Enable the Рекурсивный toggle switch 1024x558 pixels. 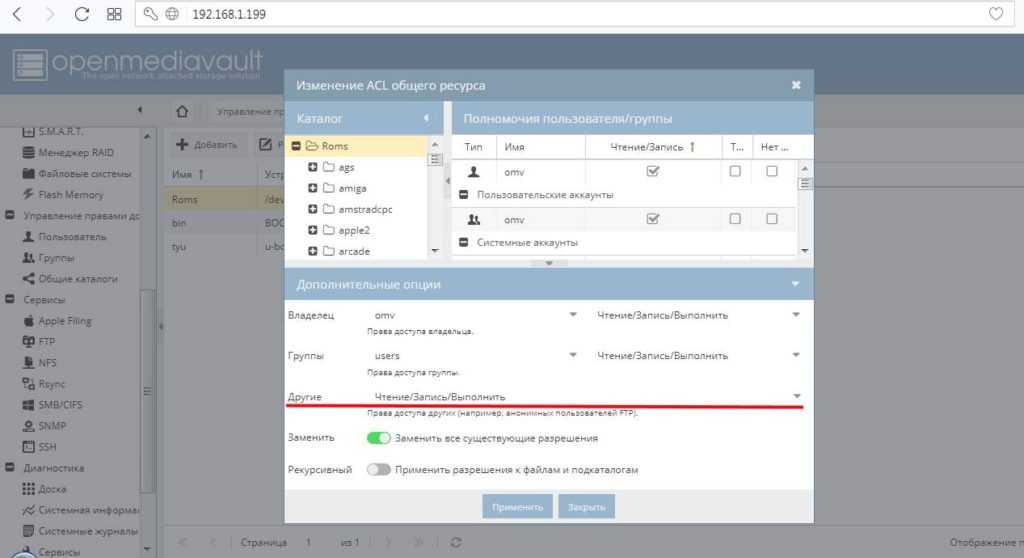click(379, 469)
